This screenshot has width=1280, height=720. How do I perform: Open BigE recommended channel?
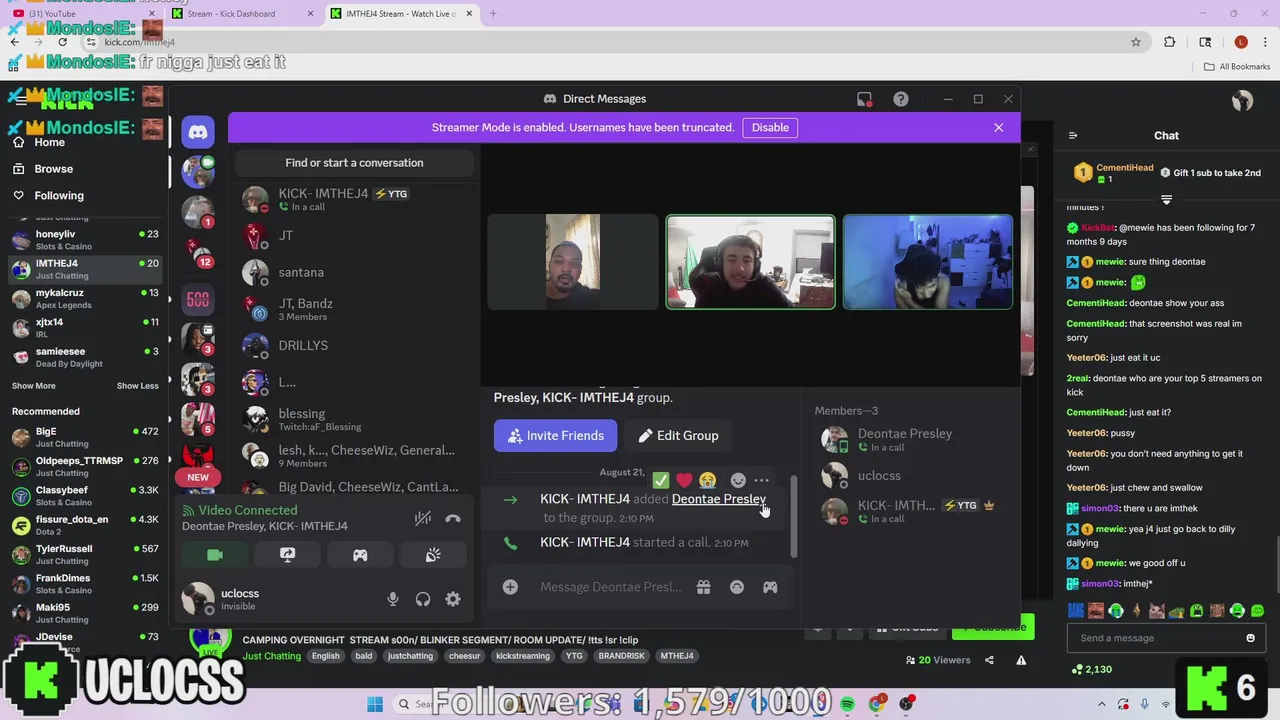(x=85, y=437)
